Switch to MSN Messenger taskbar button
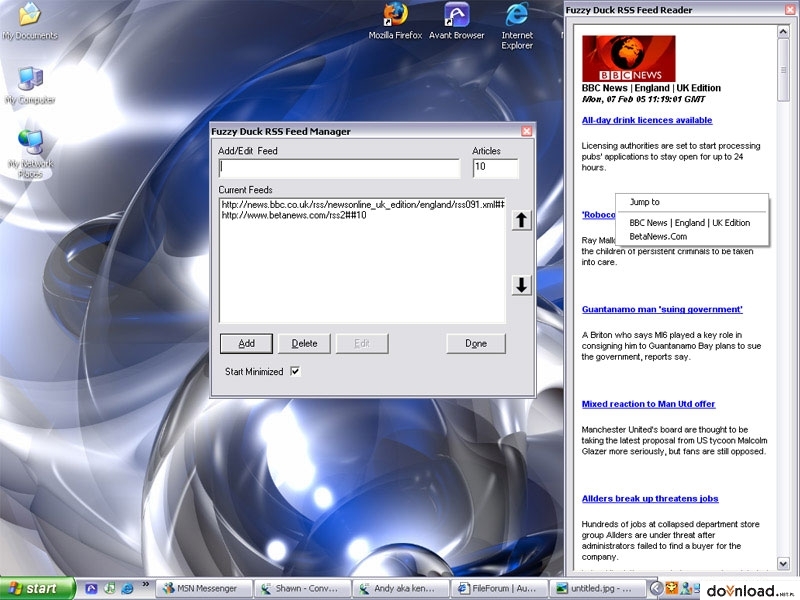 point(205,589)
